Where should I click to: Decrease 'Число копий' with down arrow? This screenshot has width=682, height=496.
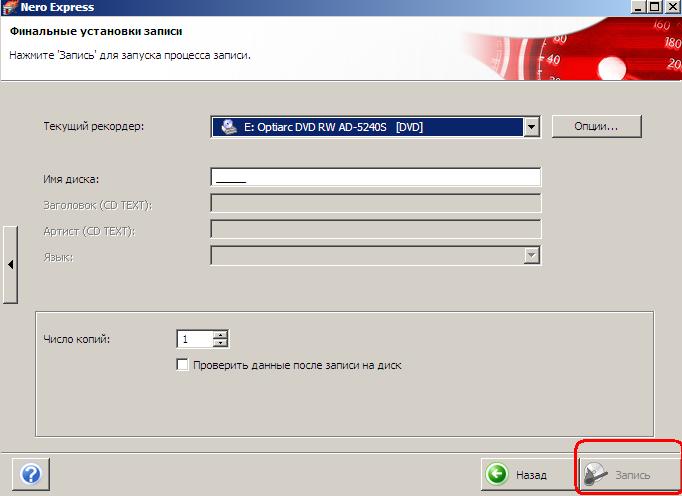point(220,344)
